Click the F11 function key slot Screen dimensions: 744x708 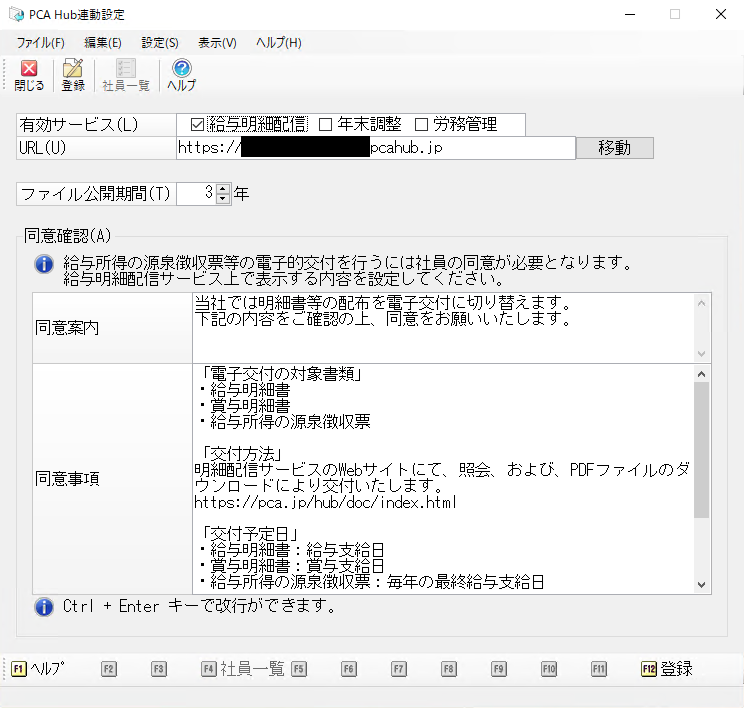point(599,669)
